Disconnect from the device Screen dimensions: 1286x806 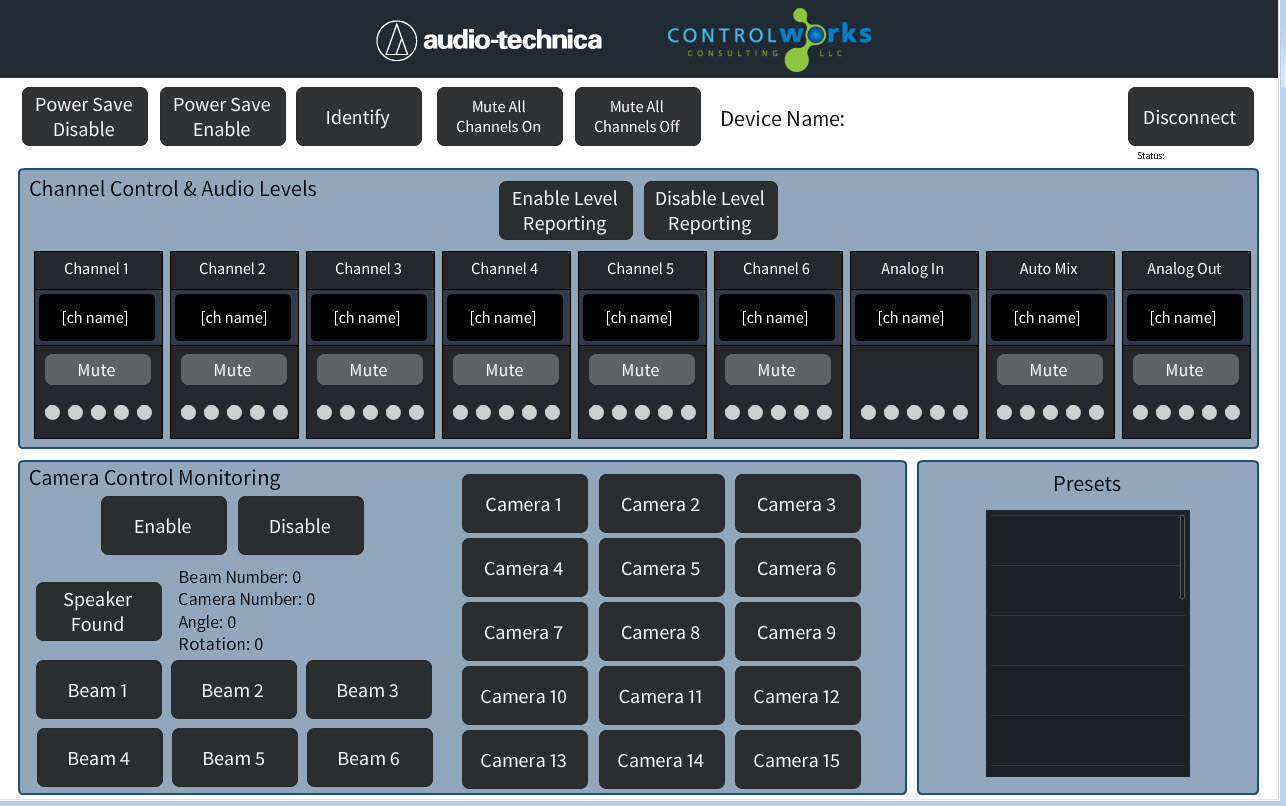[1190, 117]
